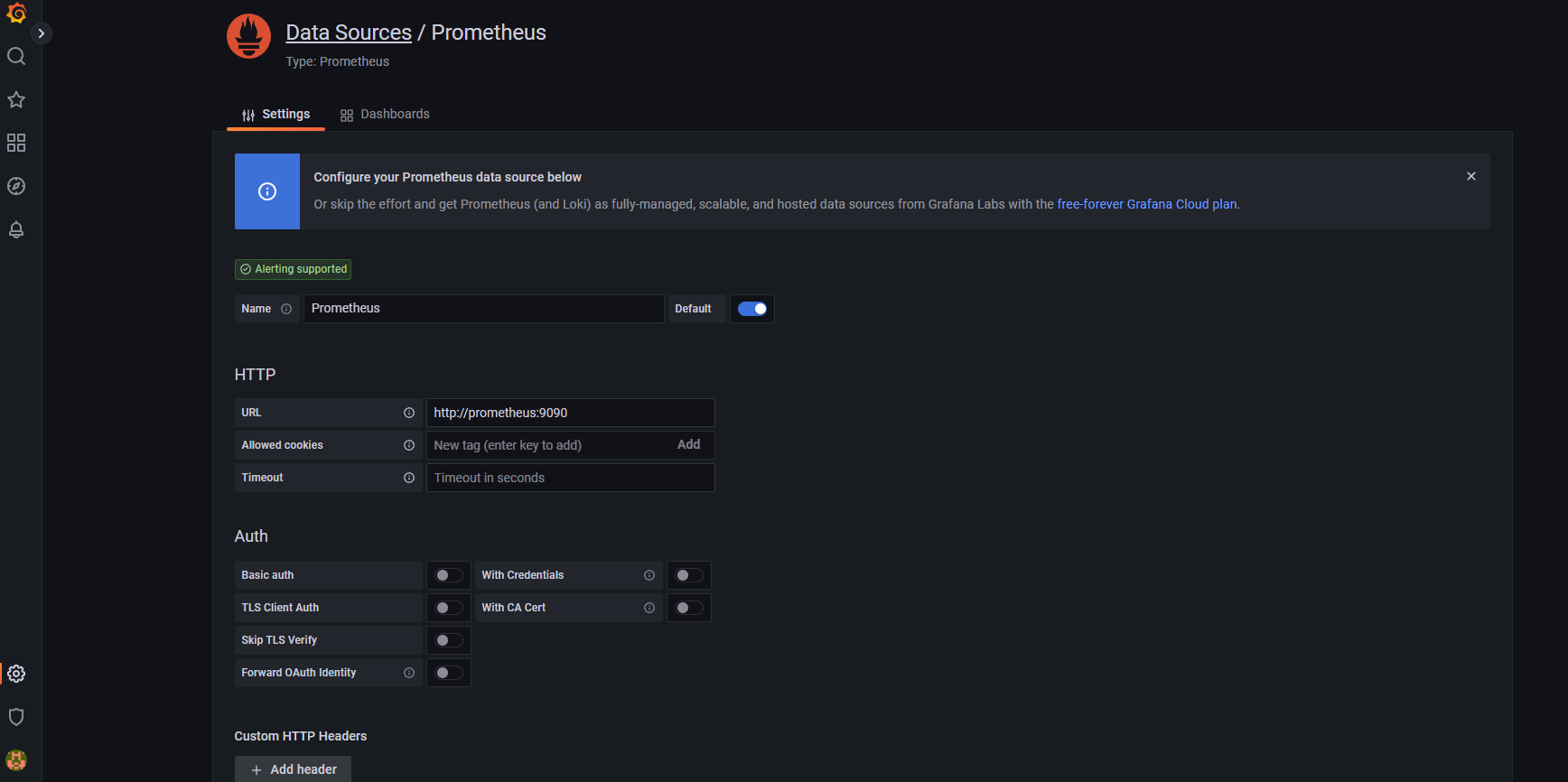Click info icon next to URL label
1568x782 pixels.
click(x=409, y=413)
